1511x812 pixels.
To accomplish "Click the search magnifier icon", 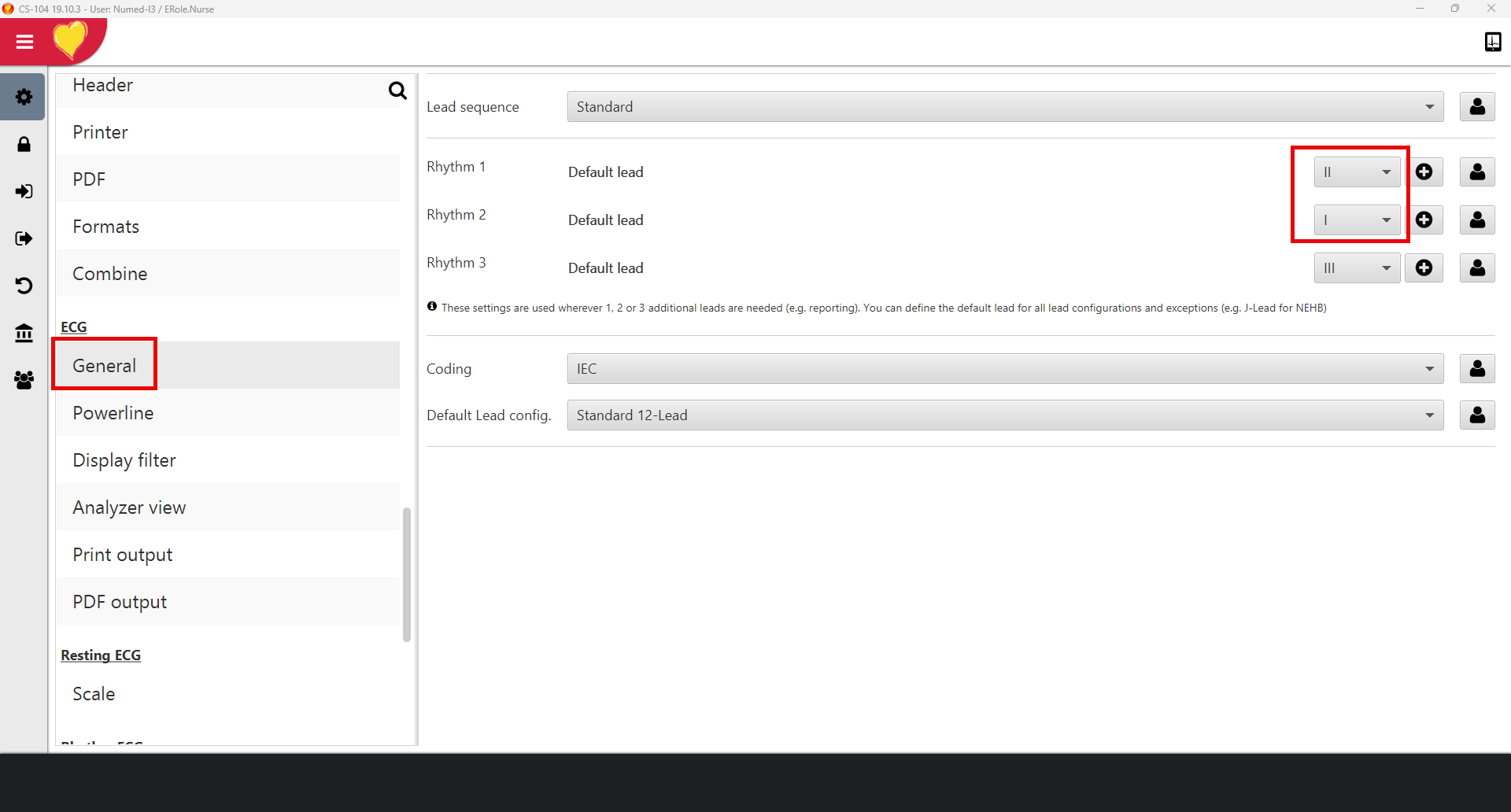I will pos(397,91).
